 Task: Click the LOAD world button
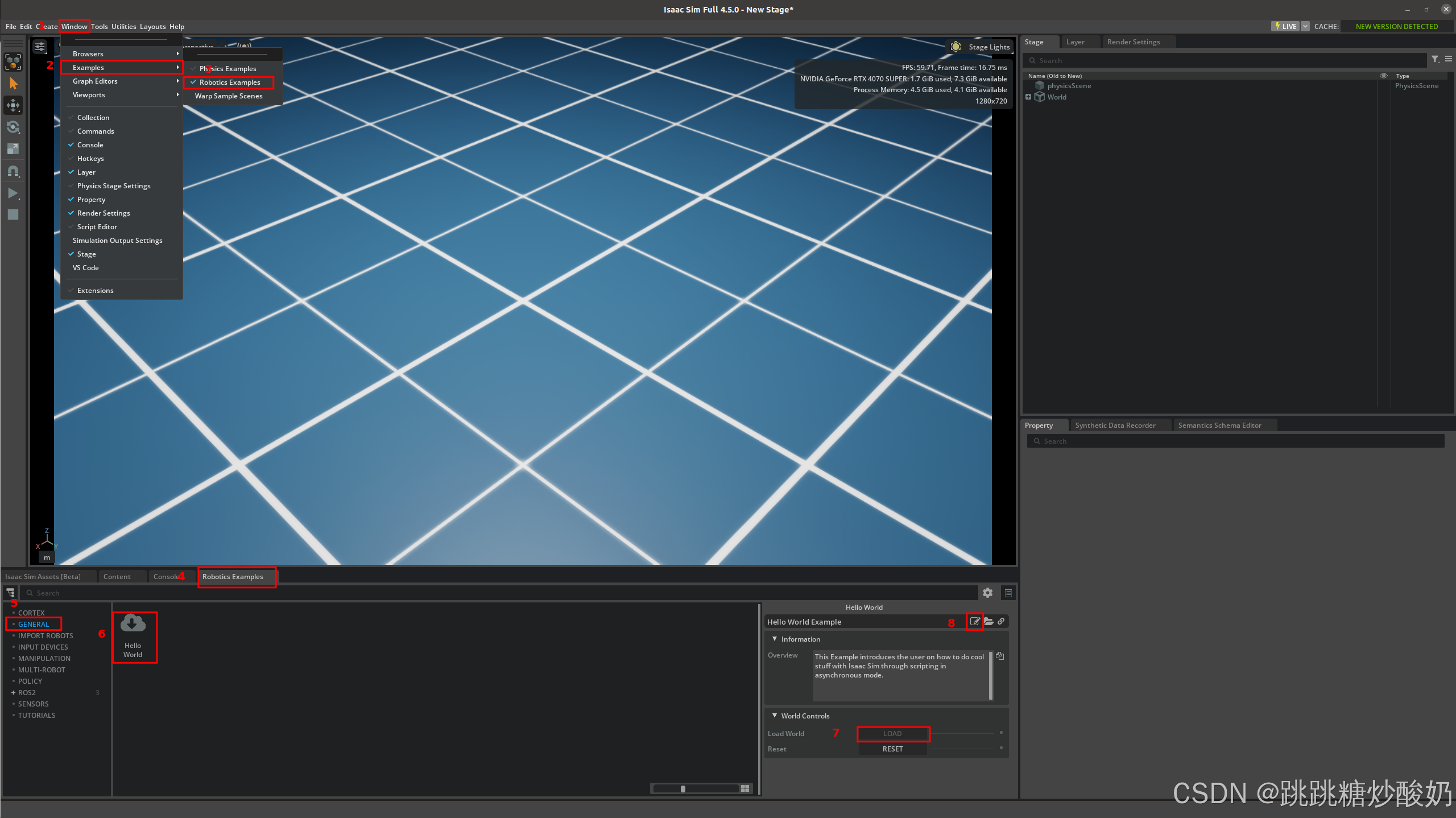(x=892, y=733)
